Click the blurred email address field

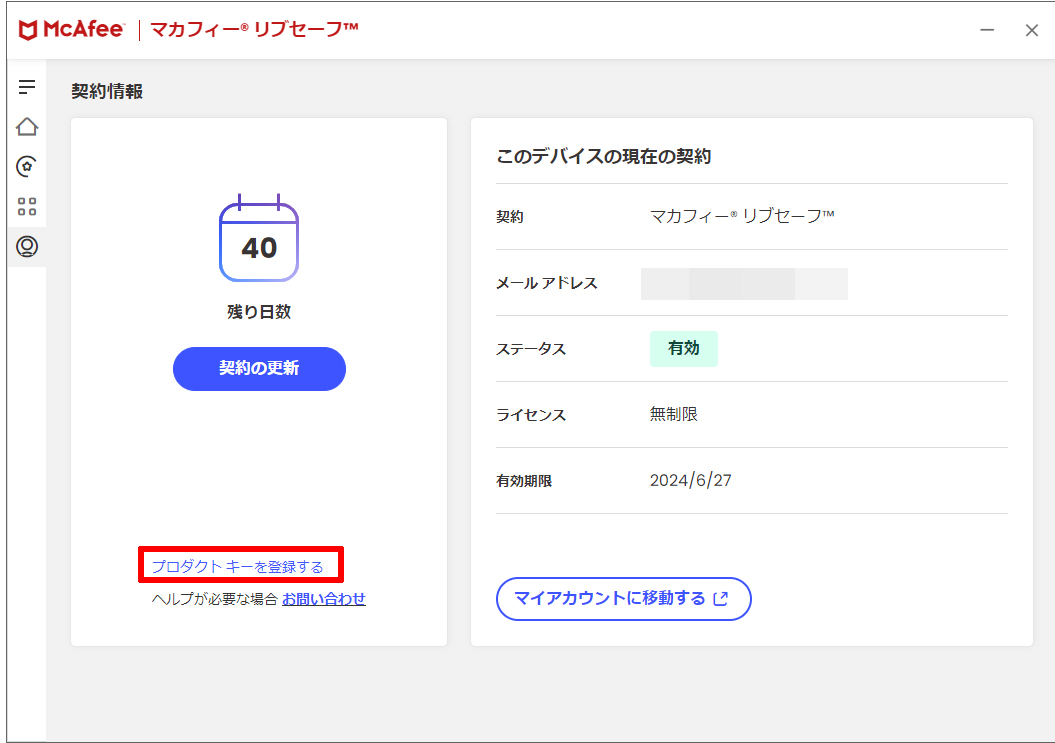pos(744,284)
